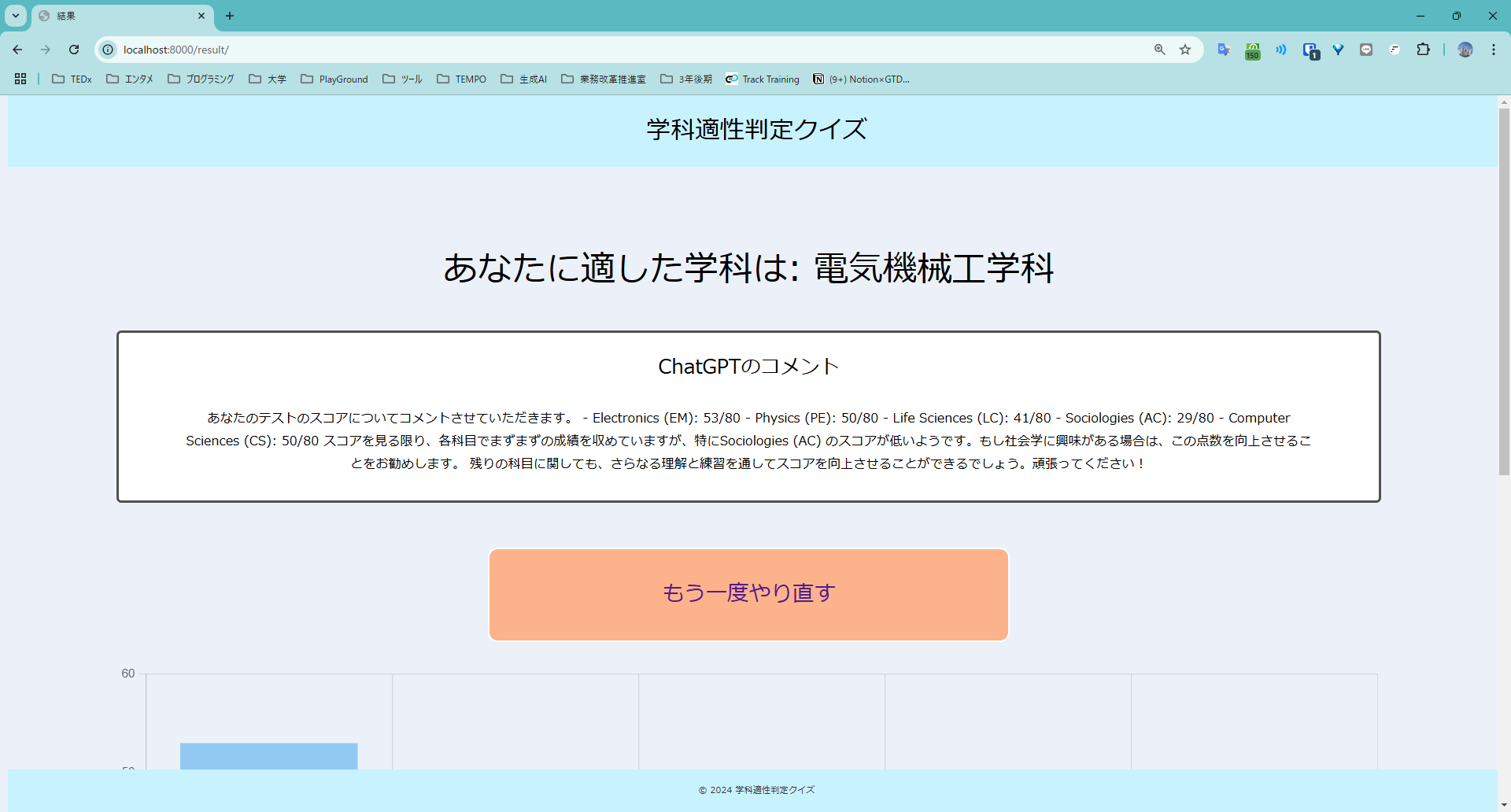
Task: Open the Notion×GTD bookmark
Action: click(862, 79)
